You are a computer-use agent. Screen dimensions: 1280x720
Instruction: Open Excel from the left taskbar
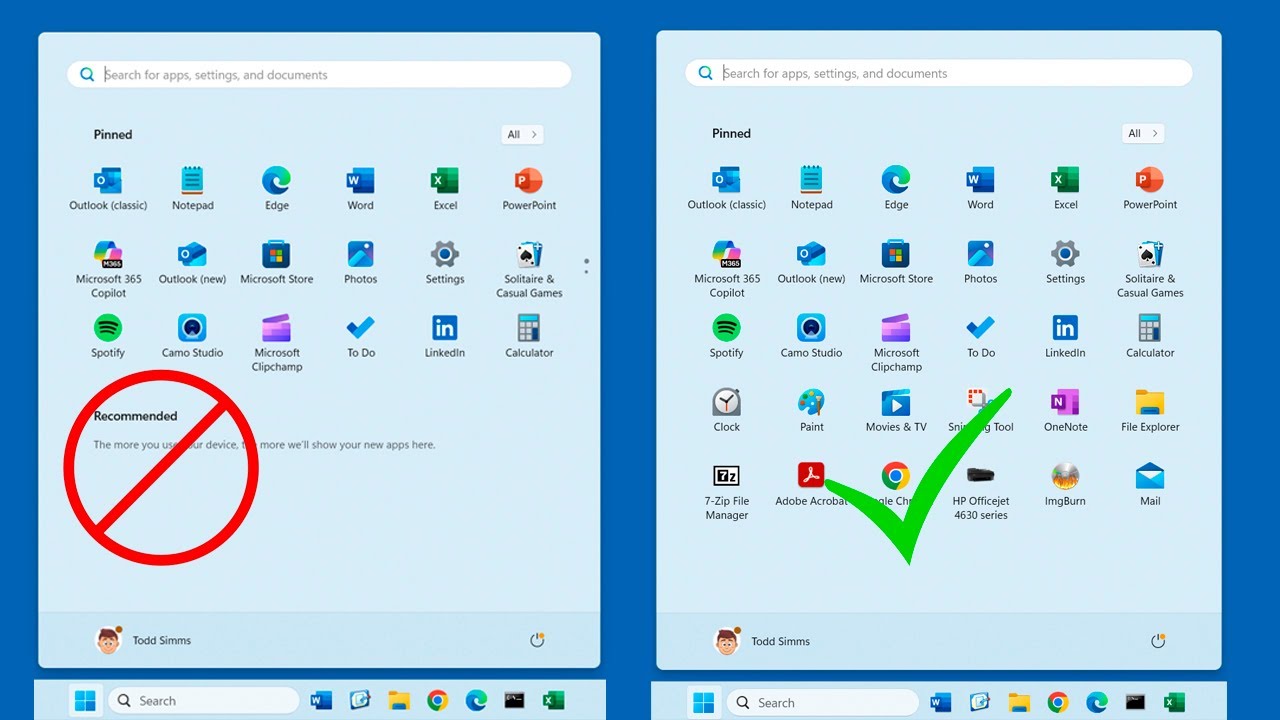[553, 701]
